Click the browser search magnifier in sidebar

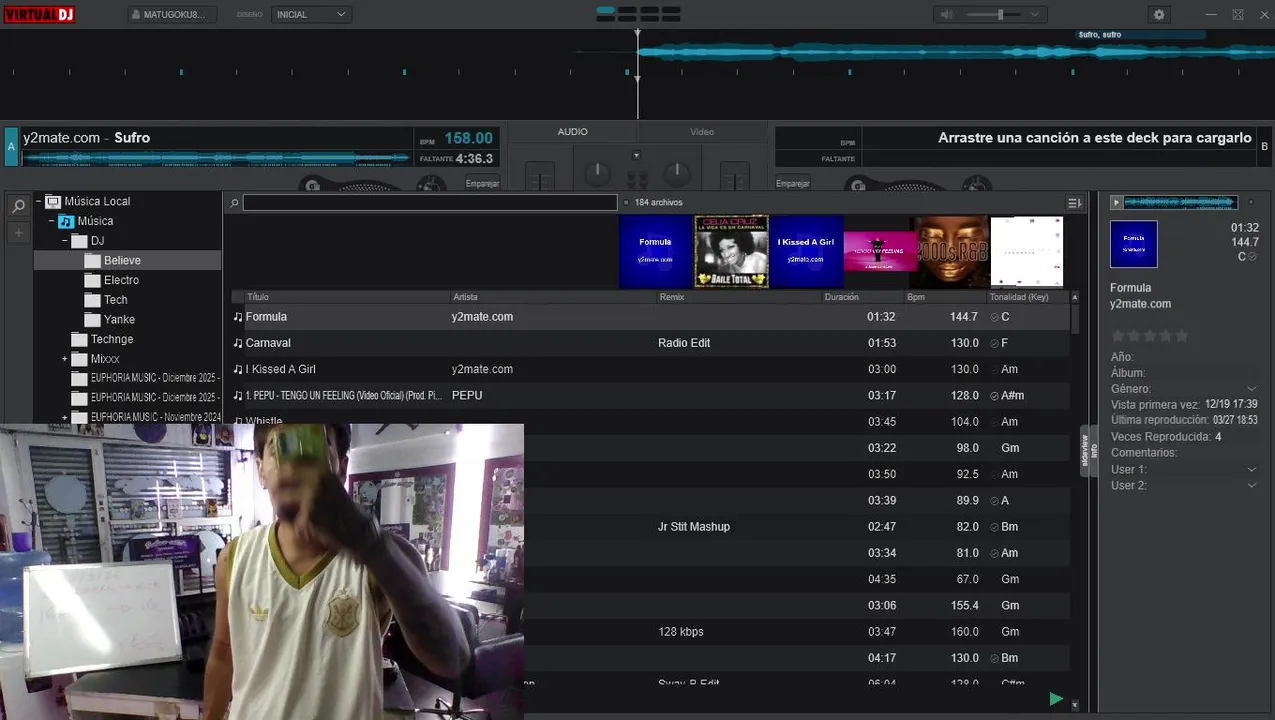tap(18, 206)
